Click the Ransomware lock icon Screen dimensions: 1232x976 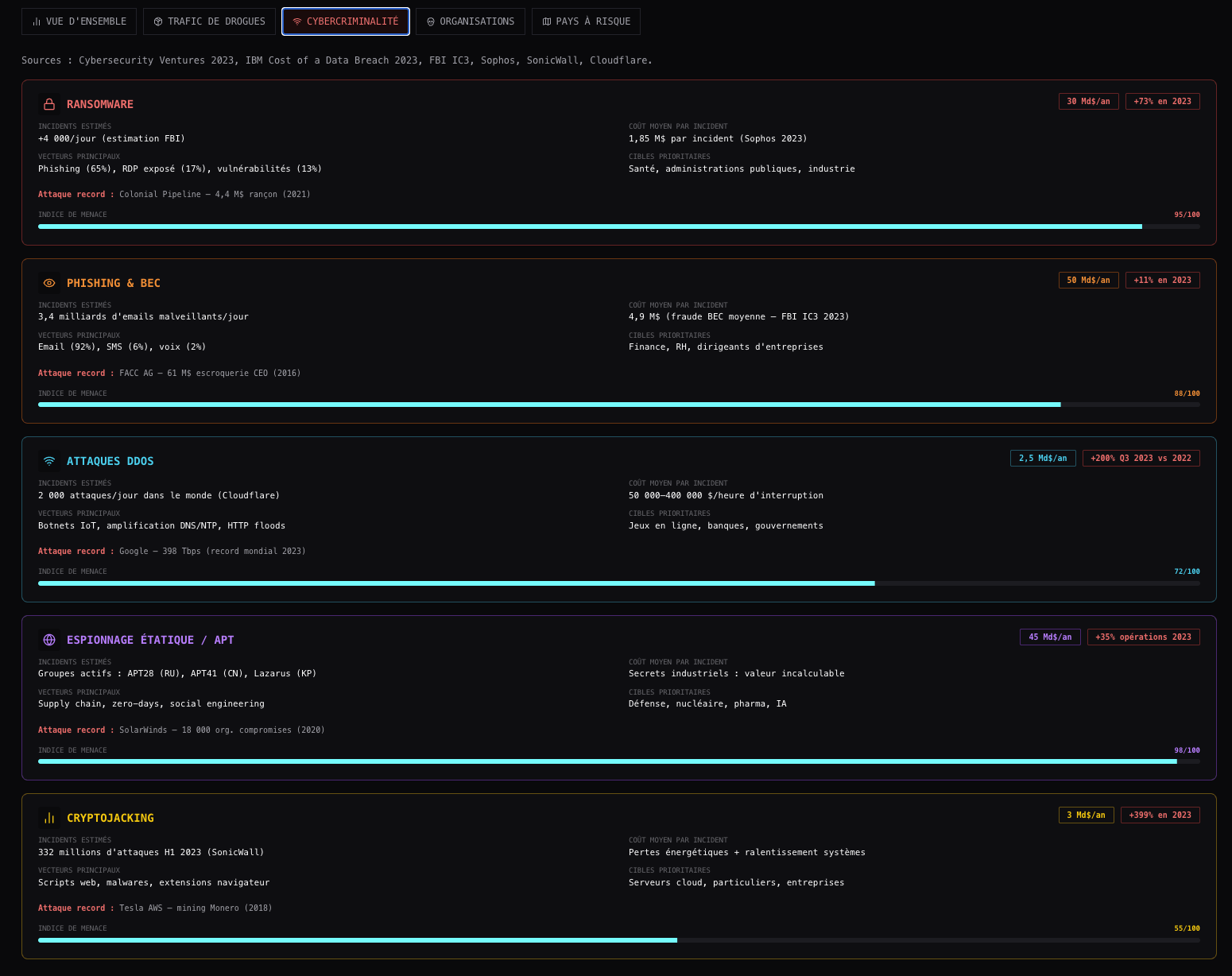tap(49, 104)
